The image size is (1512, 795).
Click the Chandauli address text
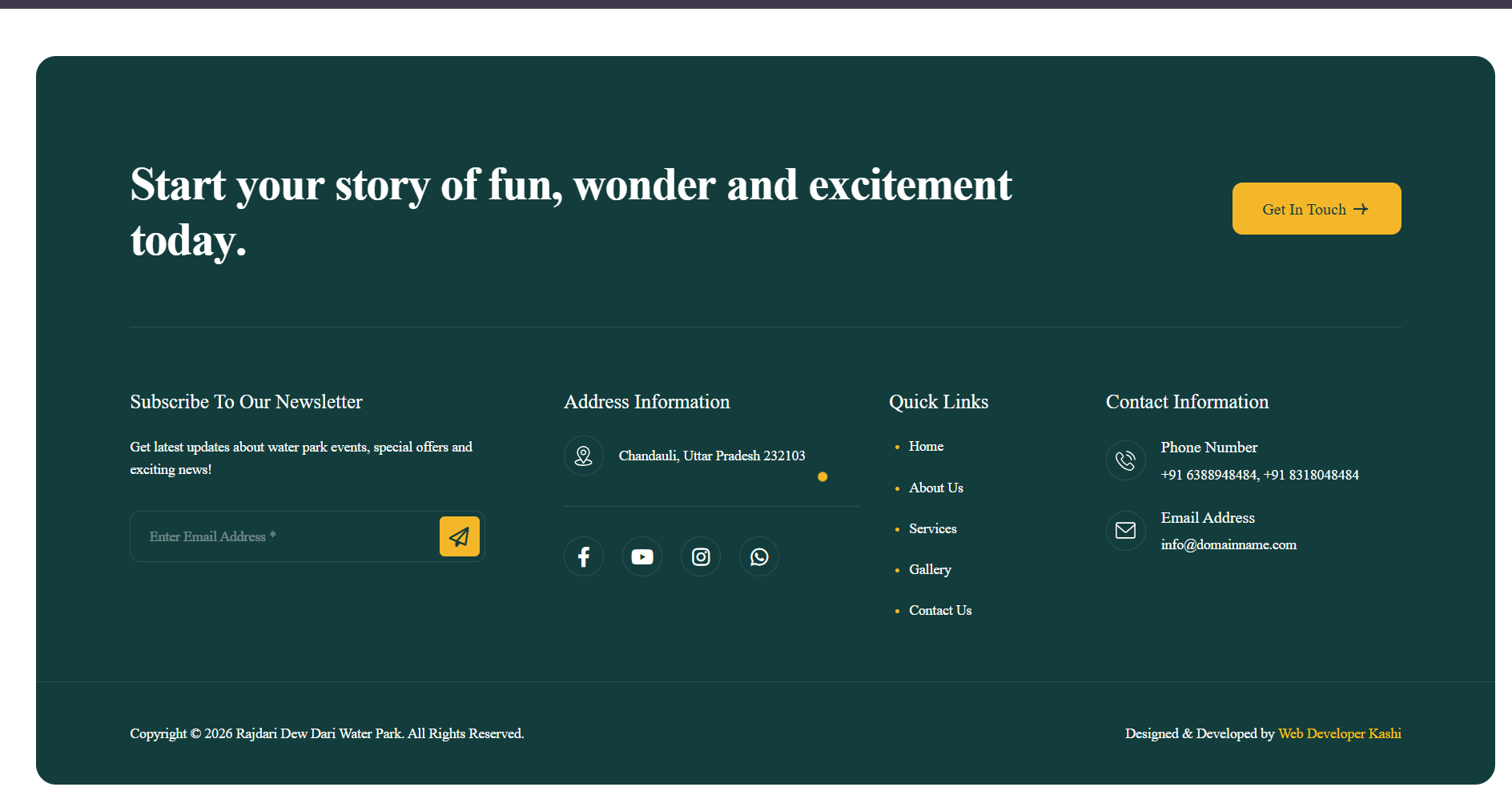[711, 456]
